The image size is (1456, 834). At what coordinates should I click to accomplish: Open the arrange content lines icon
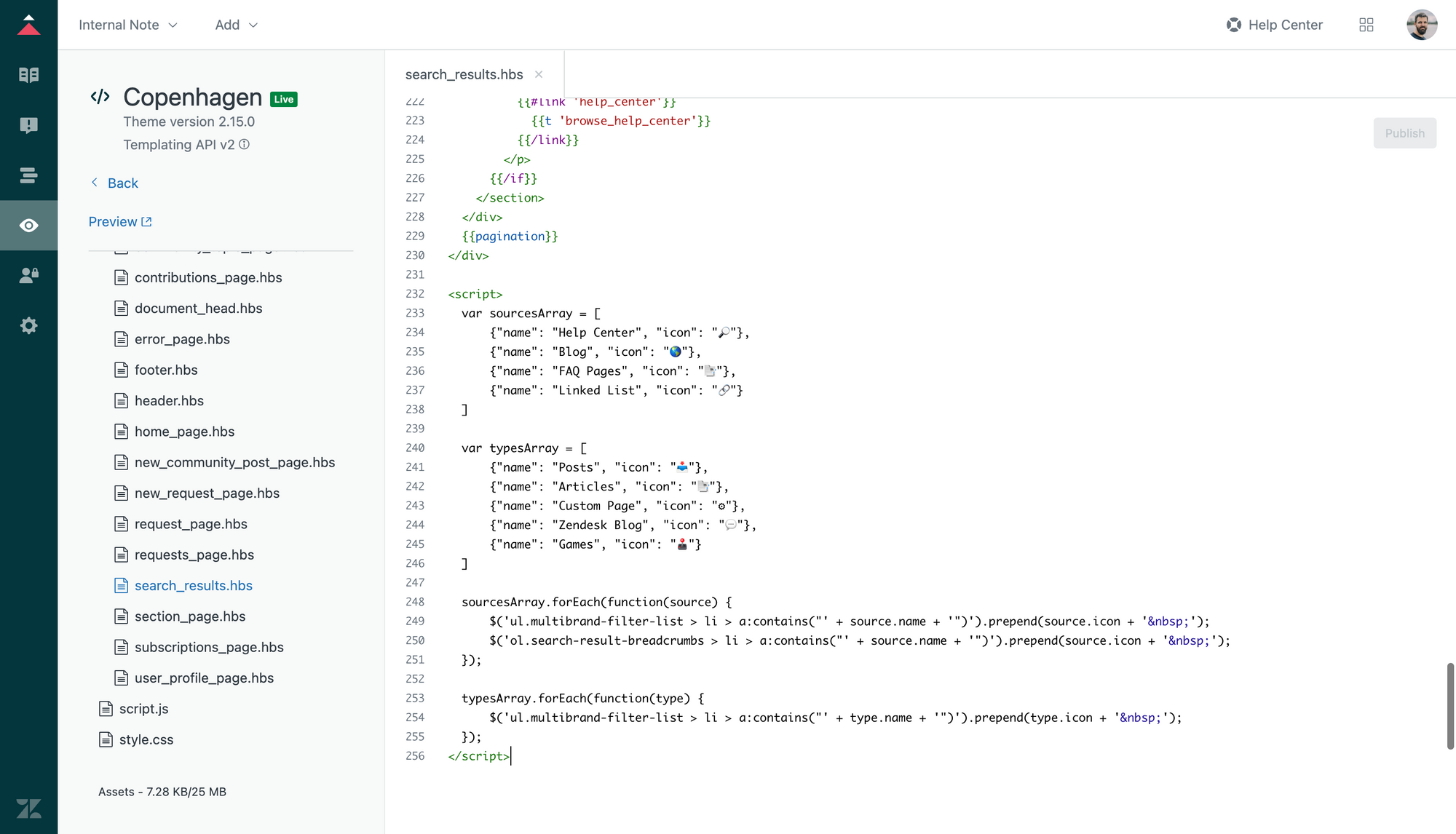point(28,175)
